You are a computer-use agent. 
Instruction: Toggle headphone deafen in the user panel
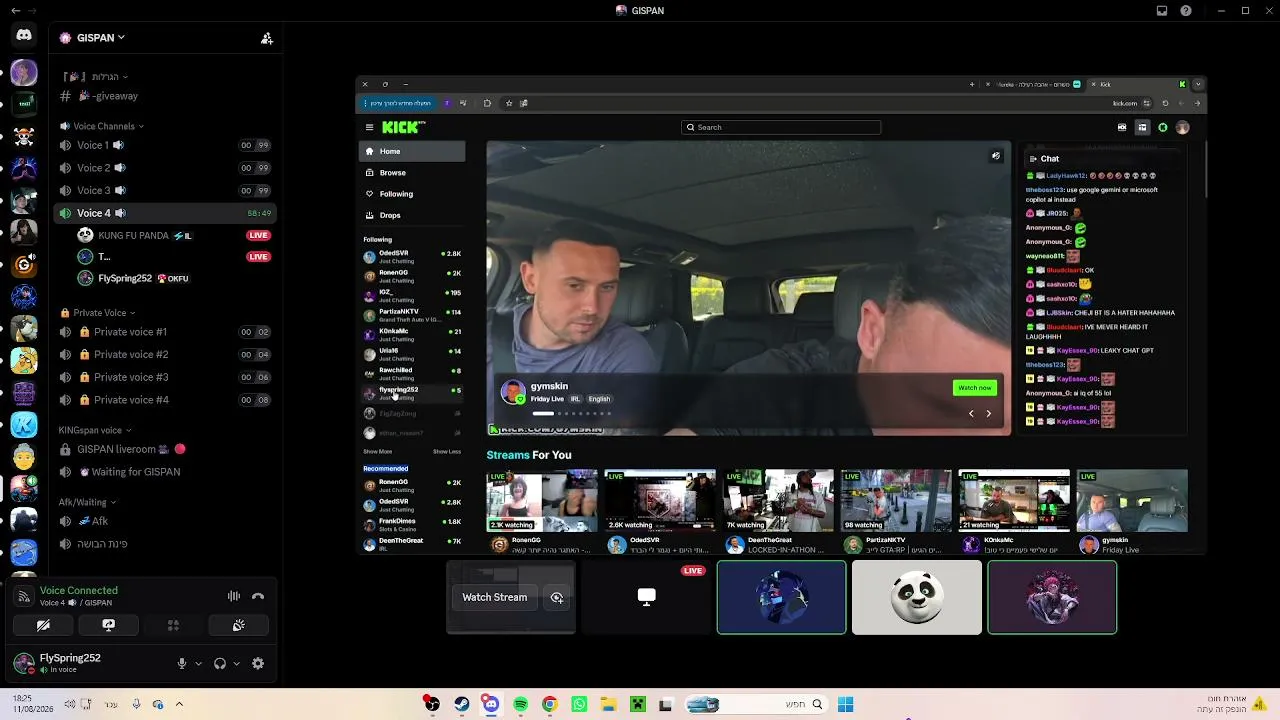[x=220, y=663]
